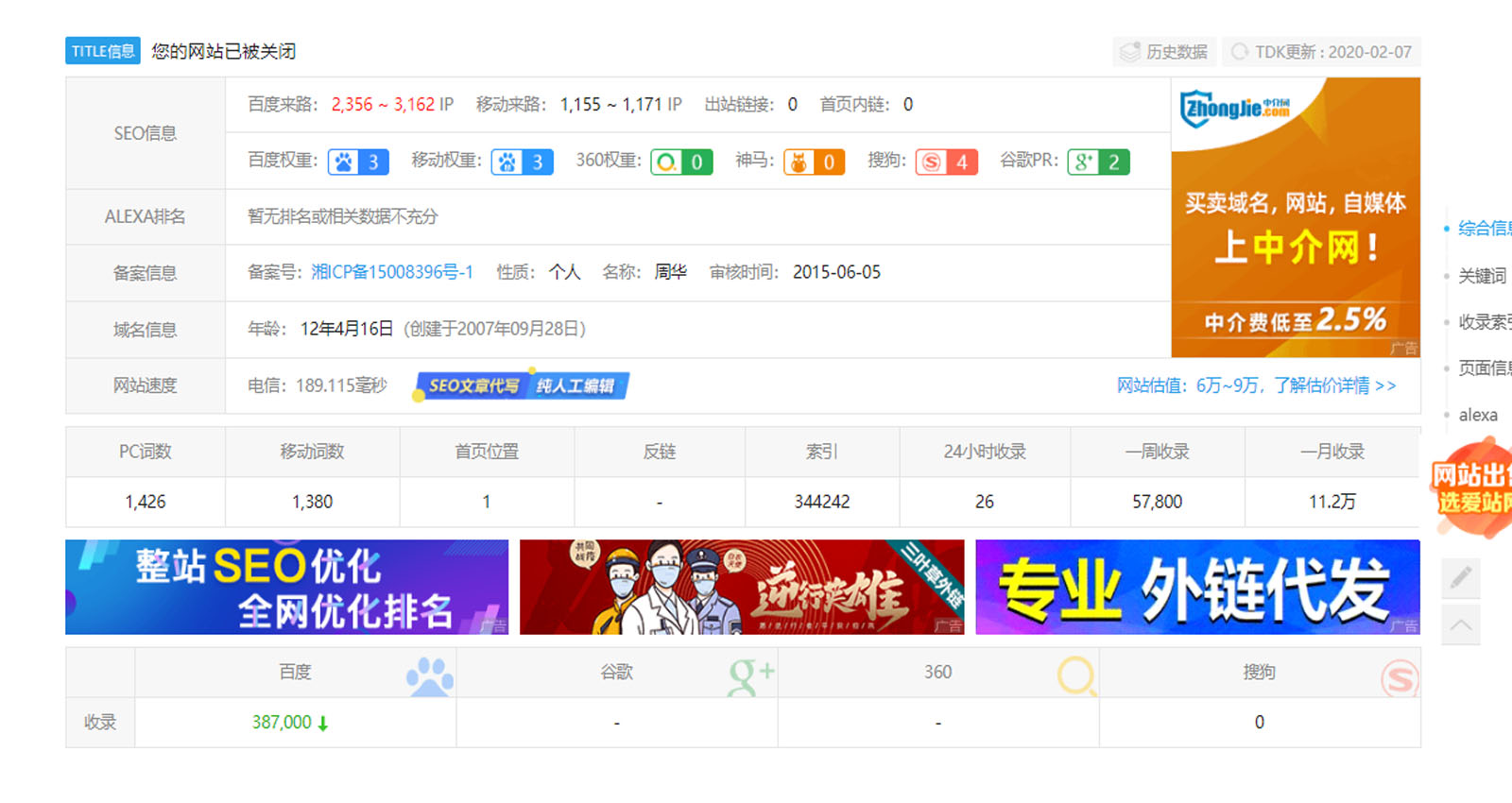
Task: Click the Baidu indexed count 387,000
Action: (x=282, y=723)
